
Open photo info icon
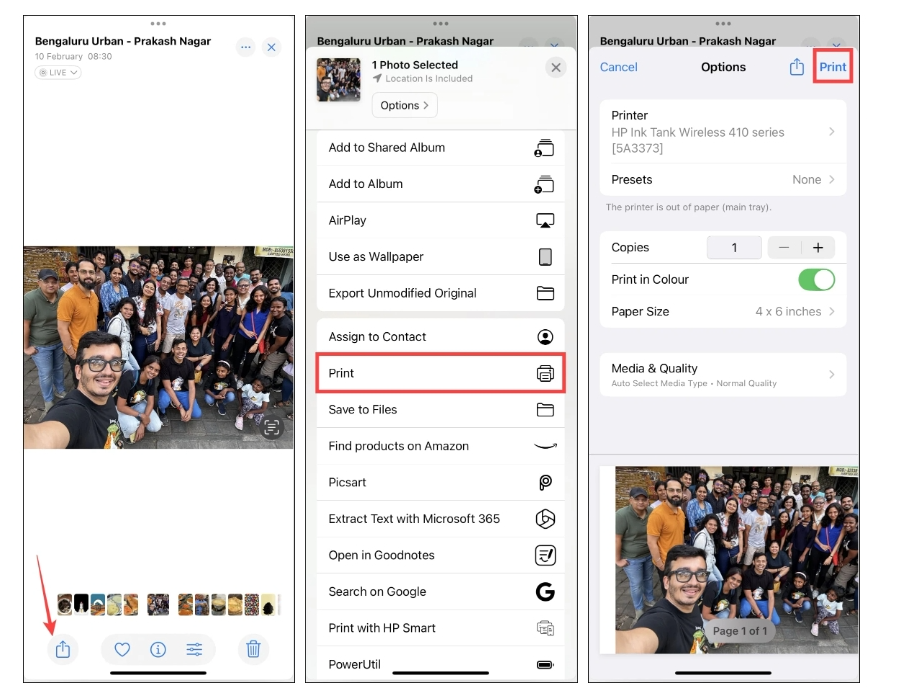(158, 649)
